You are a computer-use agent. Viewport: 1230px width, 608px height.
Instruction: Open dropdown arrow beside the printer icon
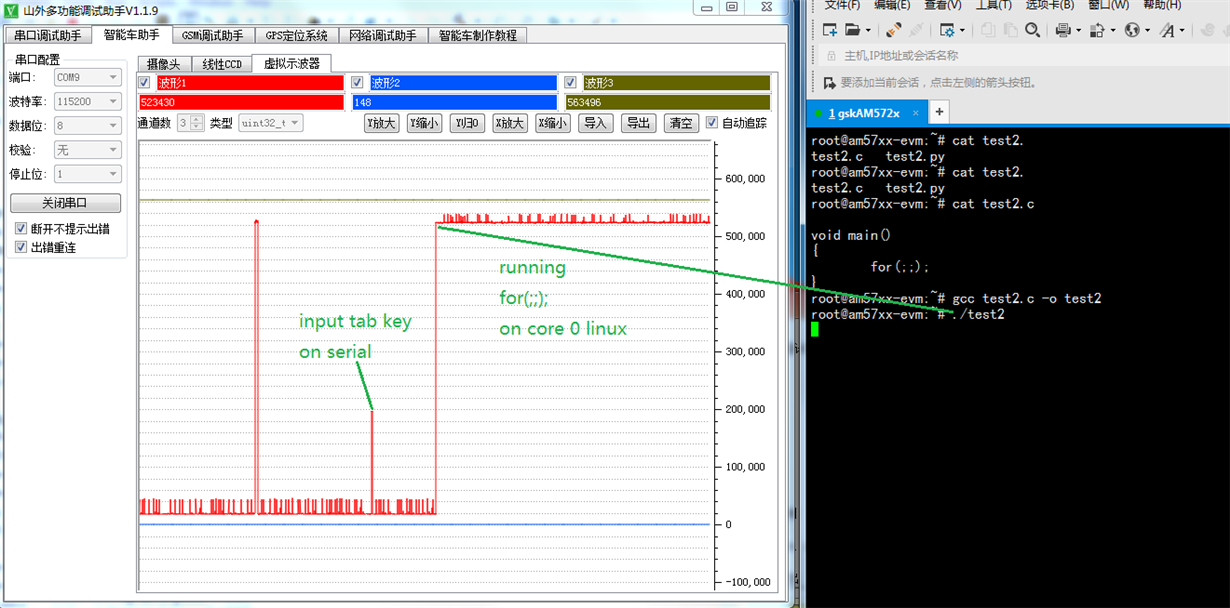tap(1078, 31)
